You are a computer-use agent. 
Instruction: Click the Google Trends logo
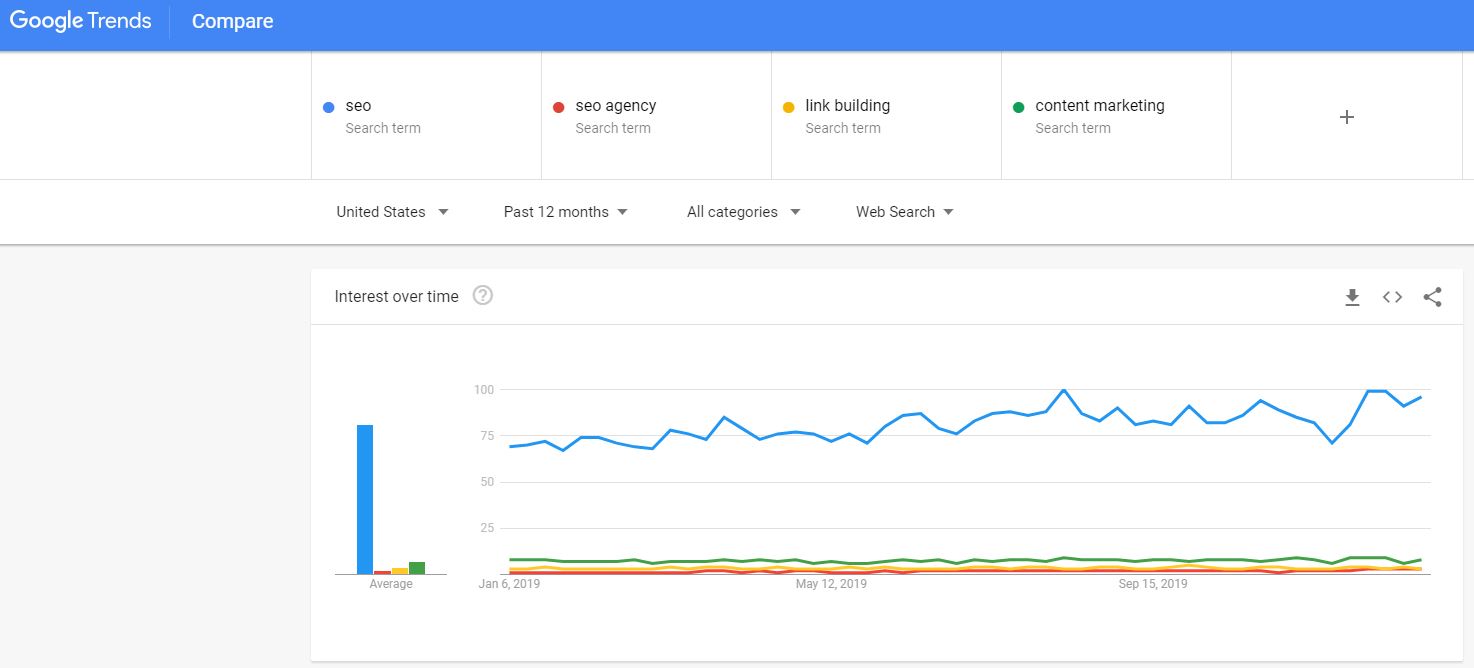80,21
